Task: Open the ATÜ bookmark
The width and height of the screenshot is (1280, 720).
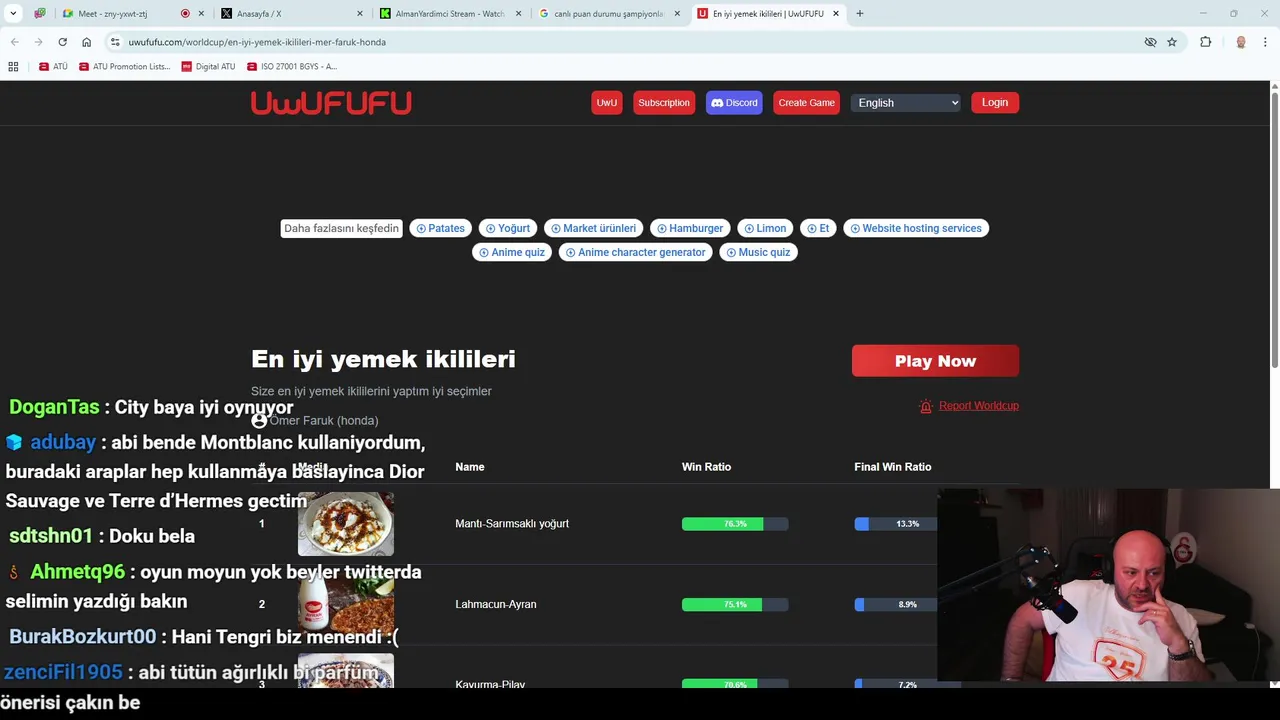Action: [53, 67]
